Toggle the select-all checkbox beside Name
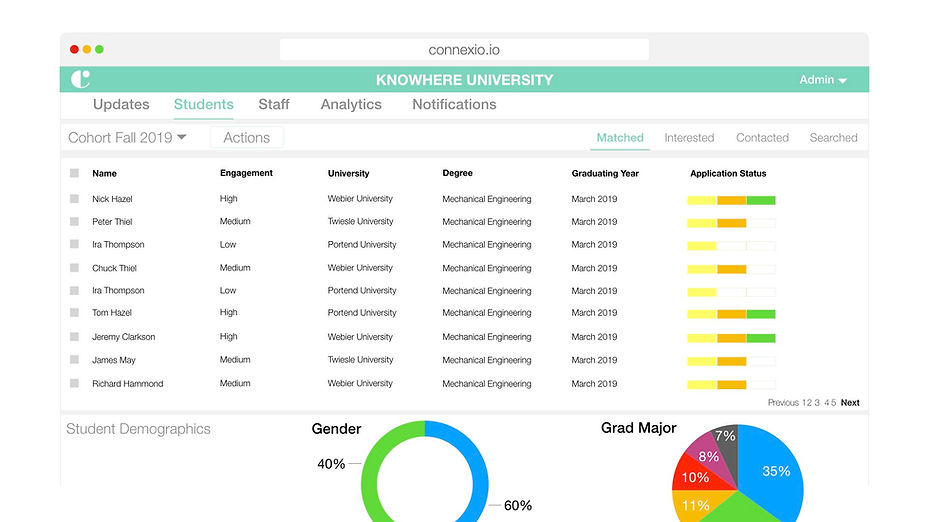The width and height of the screenshot is (929, 522). click(x=74, y=173)
